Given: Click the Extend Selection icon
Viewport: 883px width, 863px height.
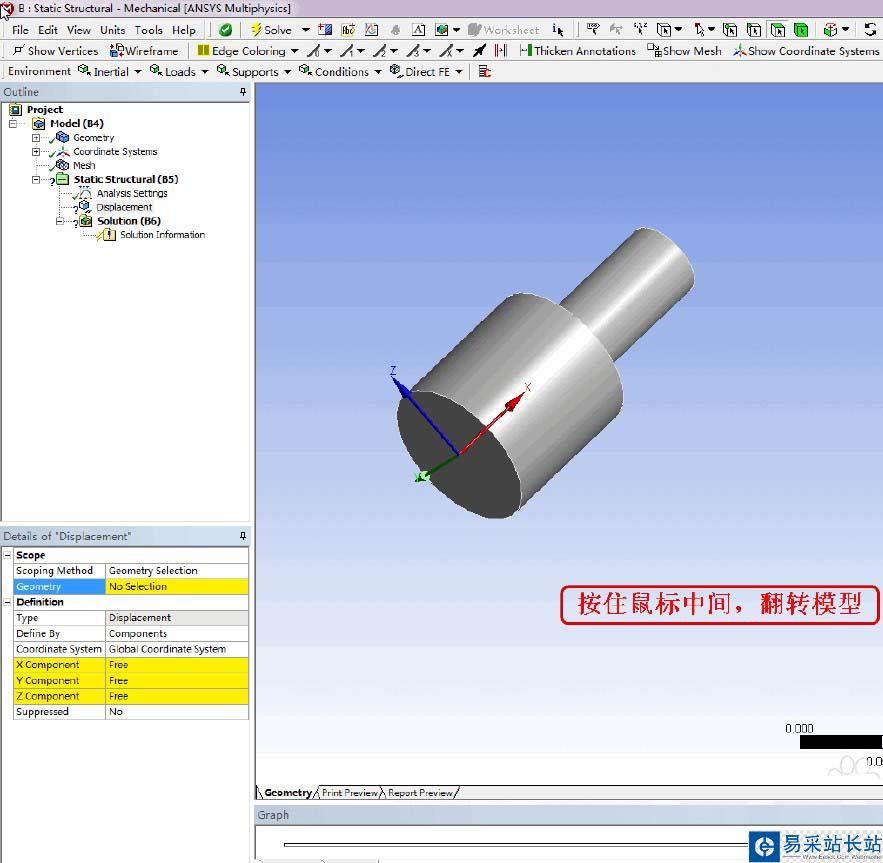Looking at the screenshot, I should (x=831, y=30).
